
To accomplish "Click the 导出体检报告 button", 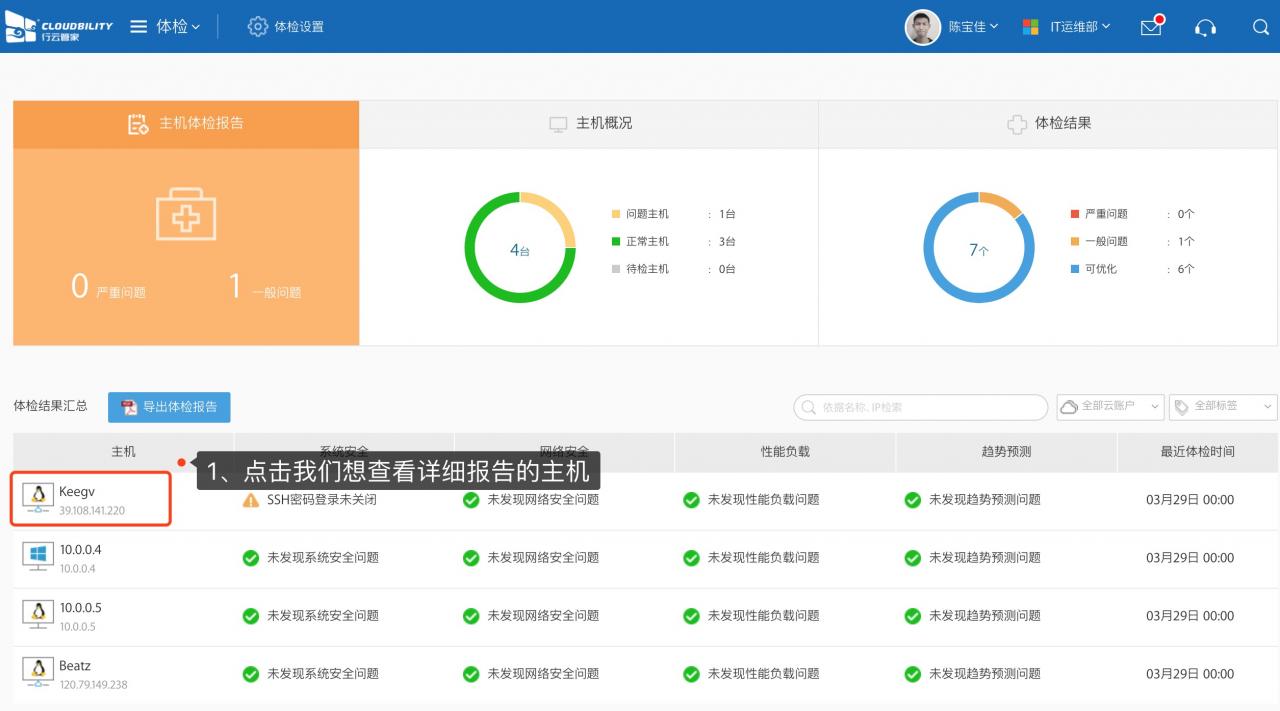I will pos(169,407).
